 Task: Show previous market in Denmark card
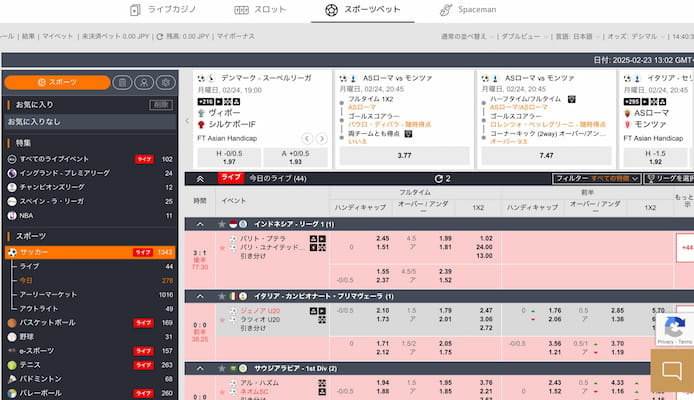pyautogui.click(x=307, y=138)
